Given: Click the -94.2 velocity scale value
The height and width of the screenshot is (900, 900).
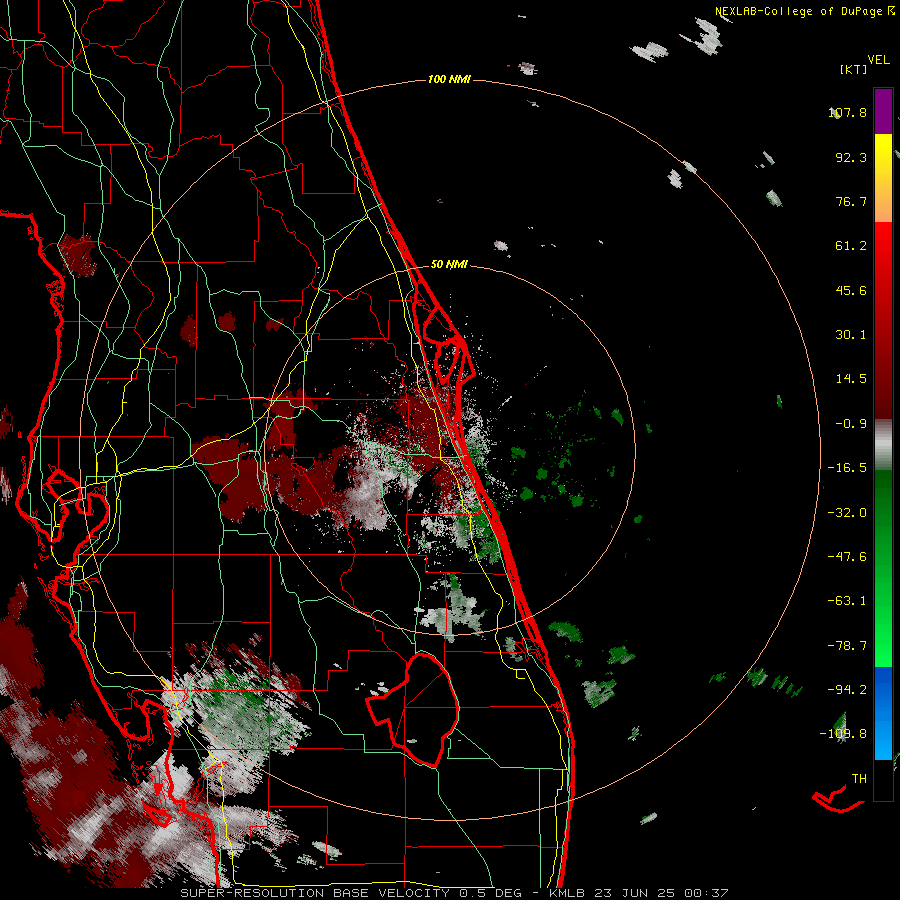Looking at the screenshot, I should click(847, 690).
